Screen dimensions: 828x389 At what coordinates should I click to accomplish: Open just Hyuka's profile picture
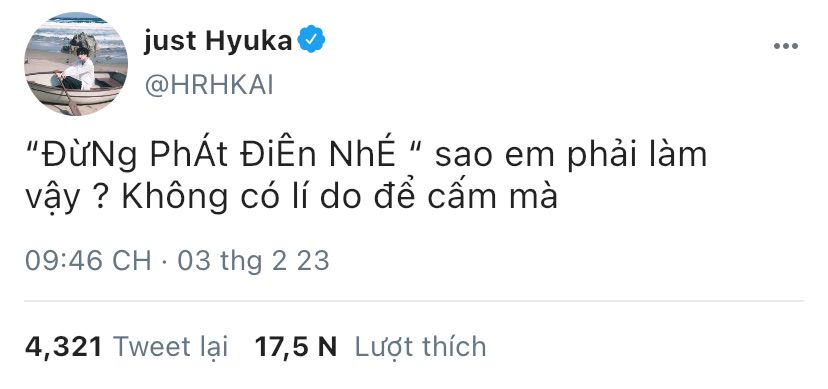(76, 63)
